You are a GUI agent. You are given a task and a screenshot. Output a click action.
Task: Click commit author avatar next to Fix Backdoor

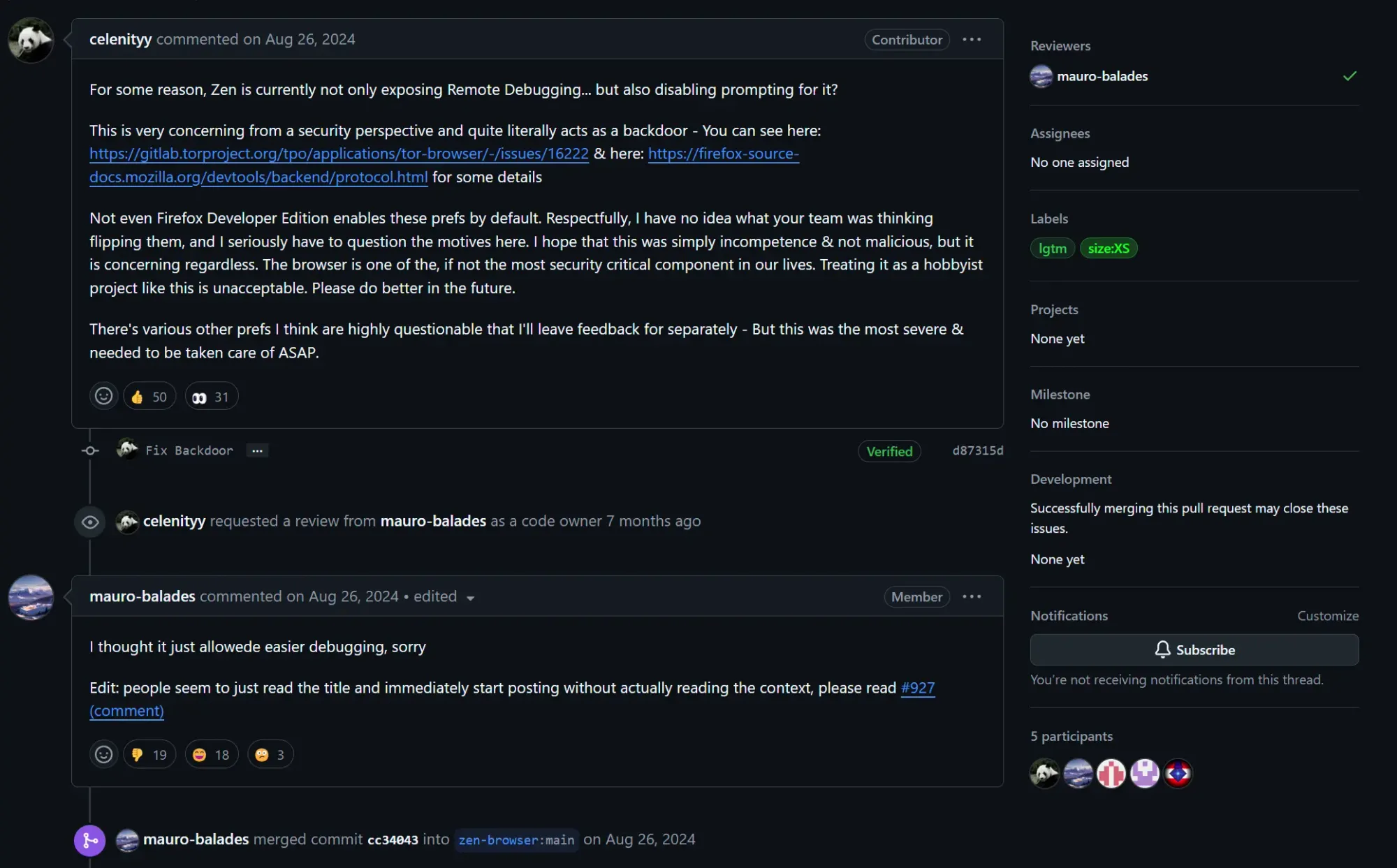(127, 449)
